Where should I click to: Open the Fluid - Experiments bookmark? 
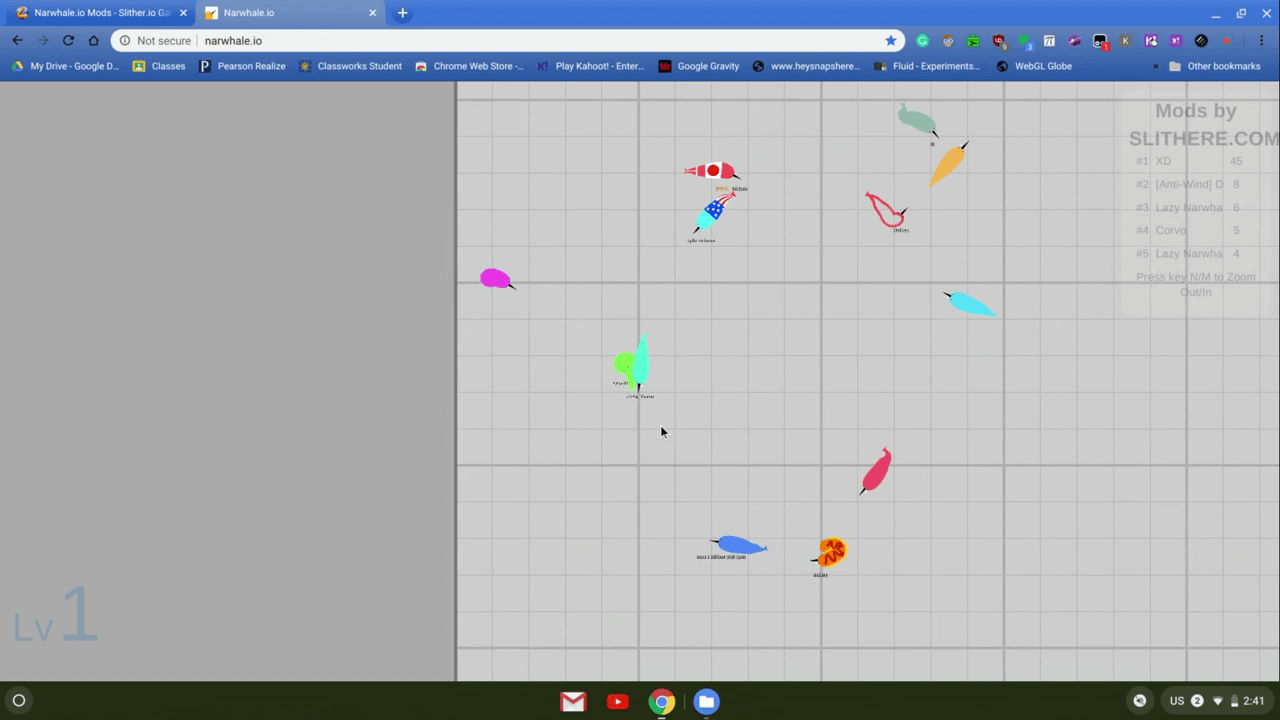tap(927, 66)
